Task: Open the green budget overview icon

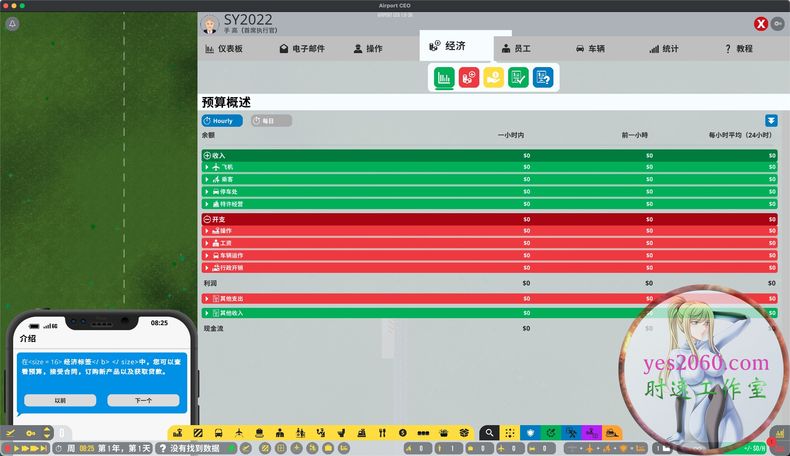Action: tap(444, 77)
